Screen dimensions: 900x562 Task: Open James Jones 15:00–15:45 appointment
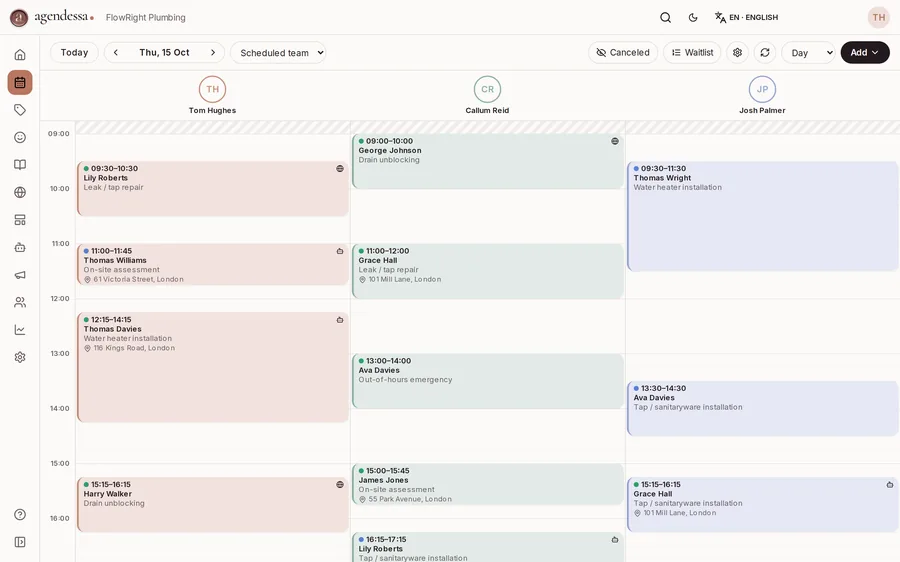coord(487,485)
